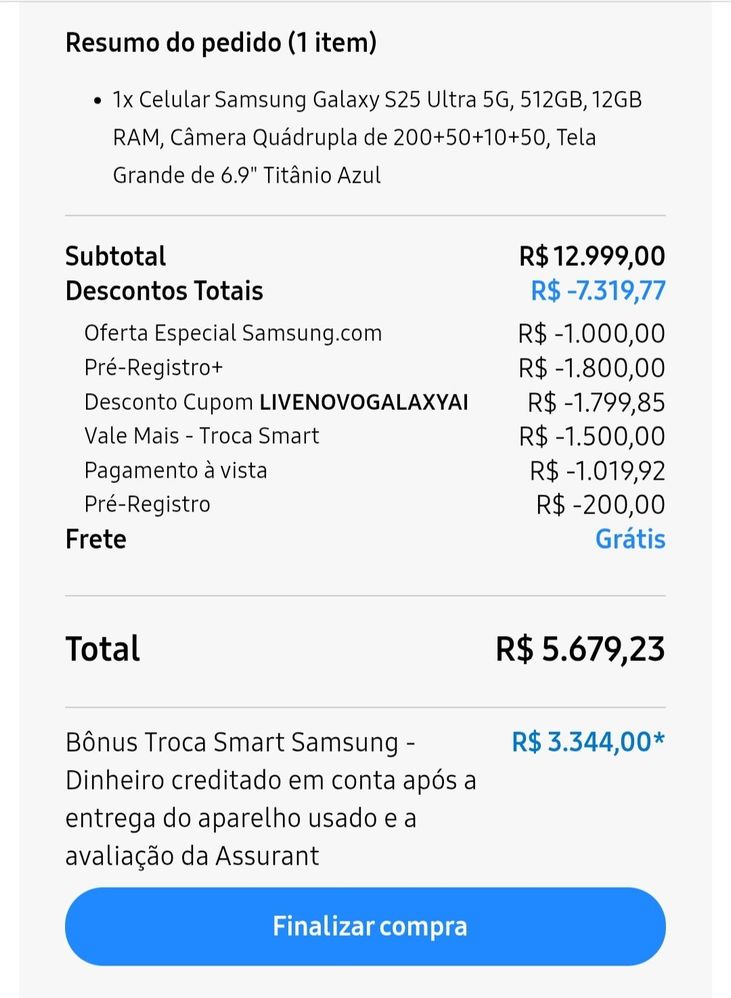The image size is (731, 998).
Task: Click the Descontos Totais label
Action: click(x=164, y=291)
